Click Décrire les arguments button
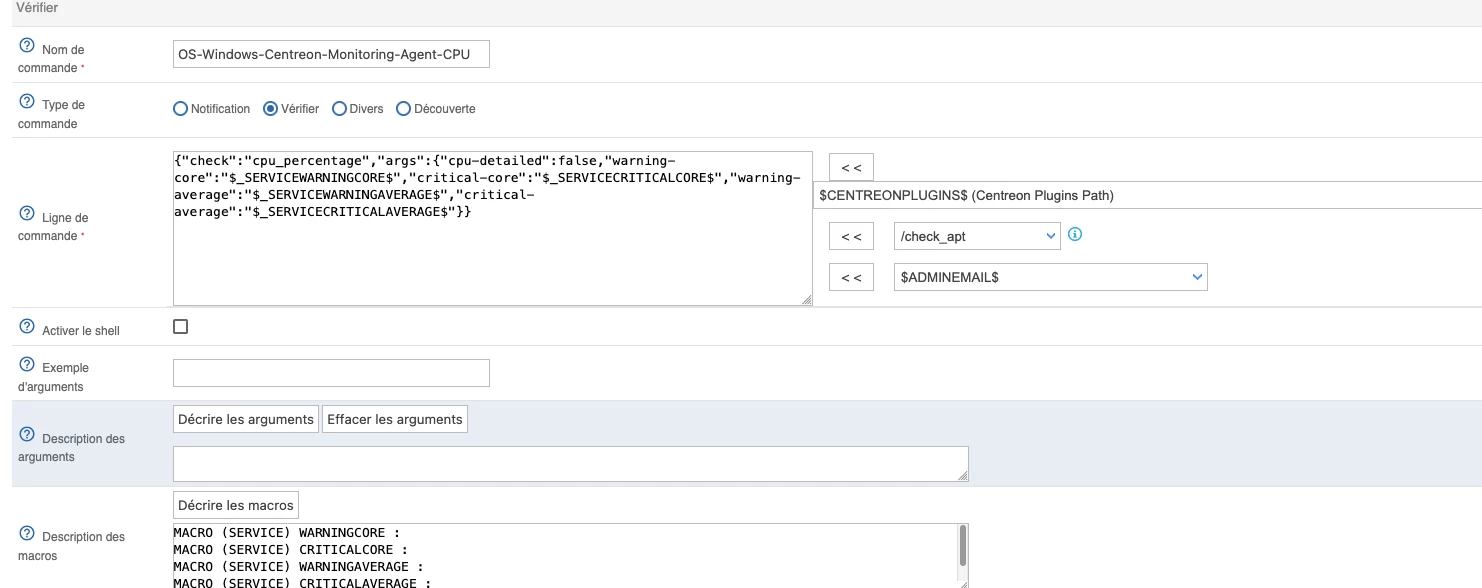1482x588 pixels. coord(246,419)
